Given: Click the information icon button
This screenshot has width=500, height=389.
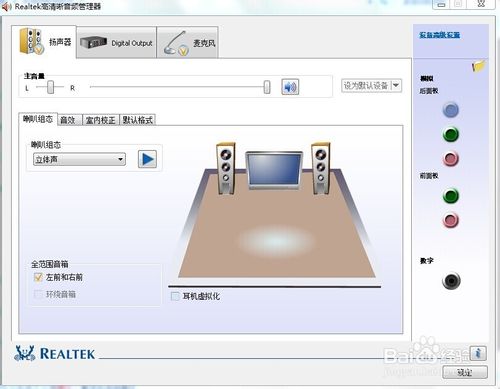Looking at the screenshot, I should [x=478, y=353].
